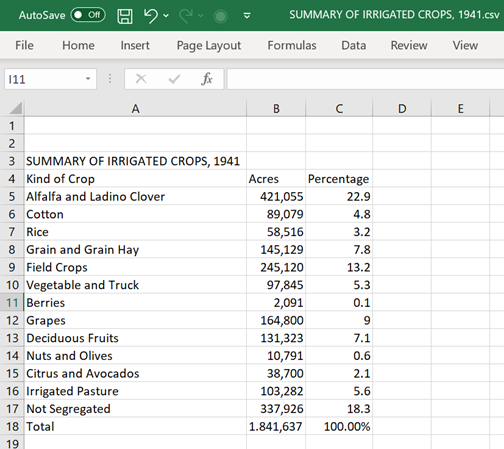Click the 100.00% total percentage cell

(339, 426)
